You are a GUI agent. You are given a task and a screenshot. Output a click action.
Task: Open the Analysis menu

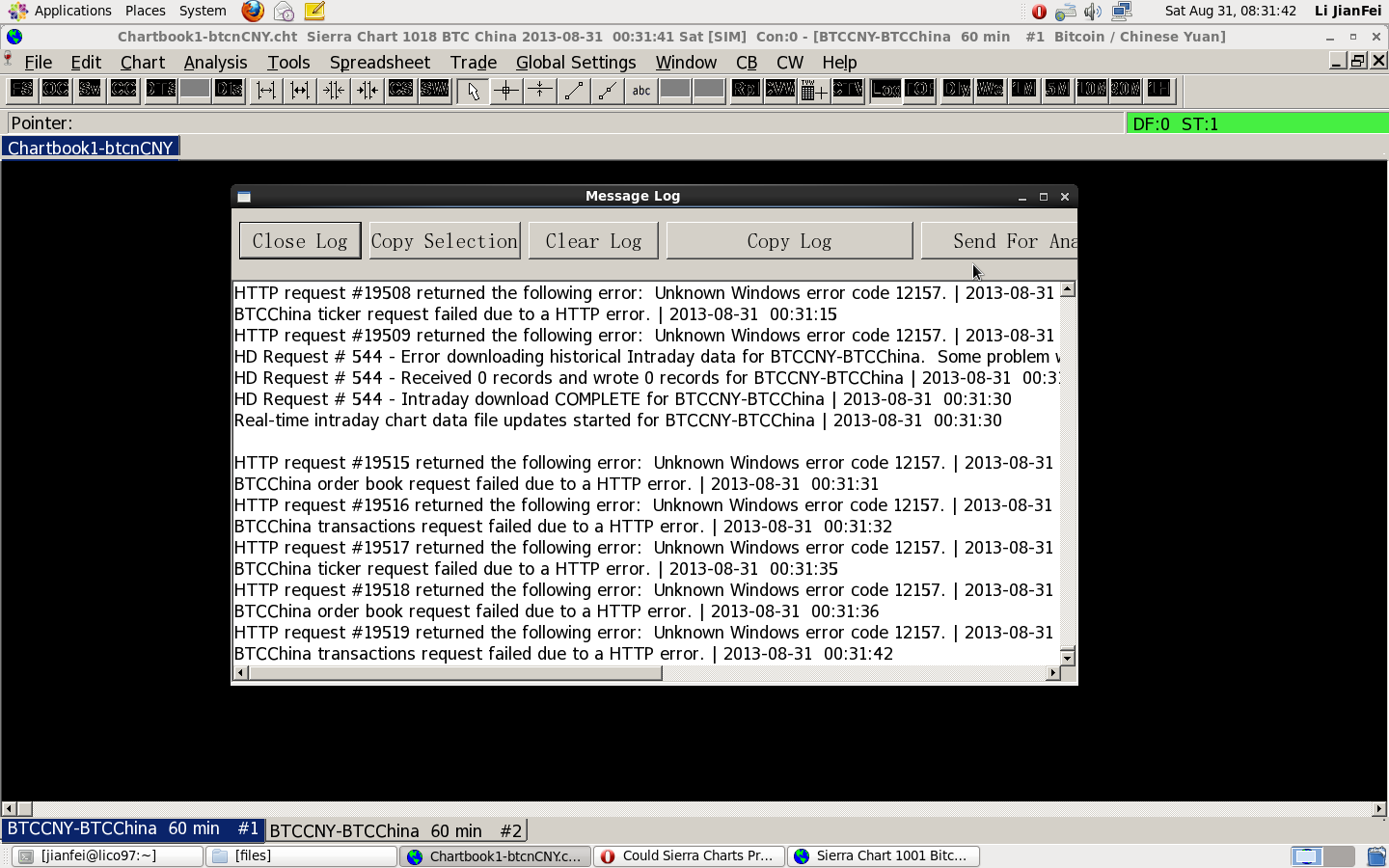(216, 62)
